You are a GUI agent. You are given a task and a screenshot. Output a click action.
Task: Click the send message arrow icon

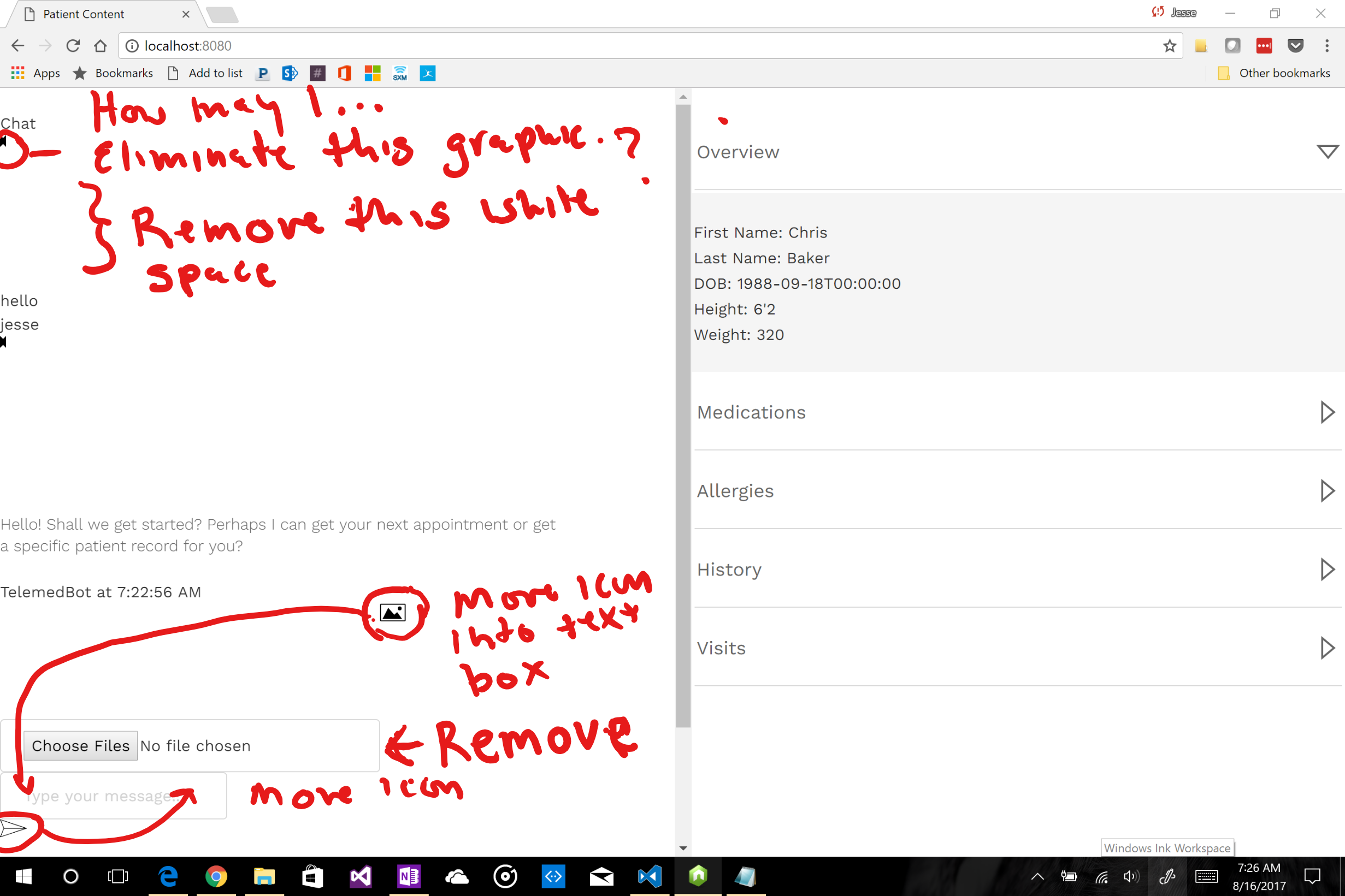[13, 828]
